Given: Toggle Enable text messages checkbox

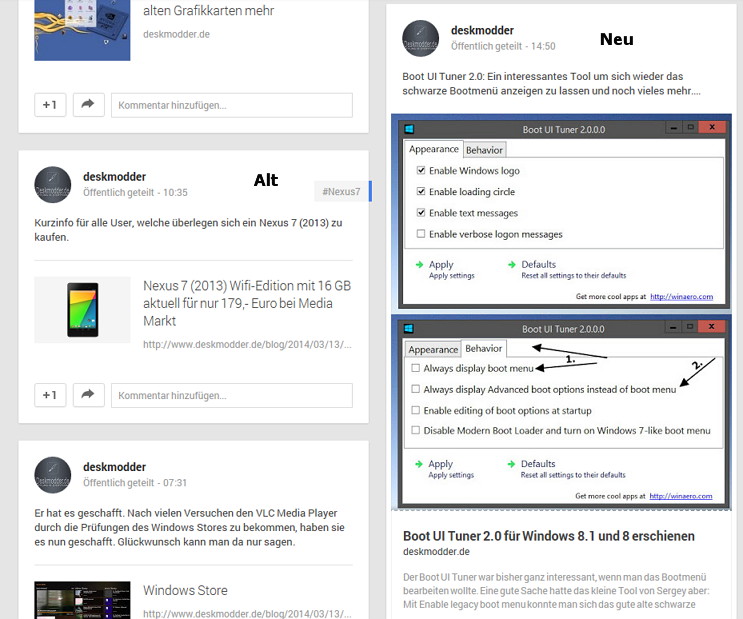Looking at the screenshot, I should [x=421, y=212].
